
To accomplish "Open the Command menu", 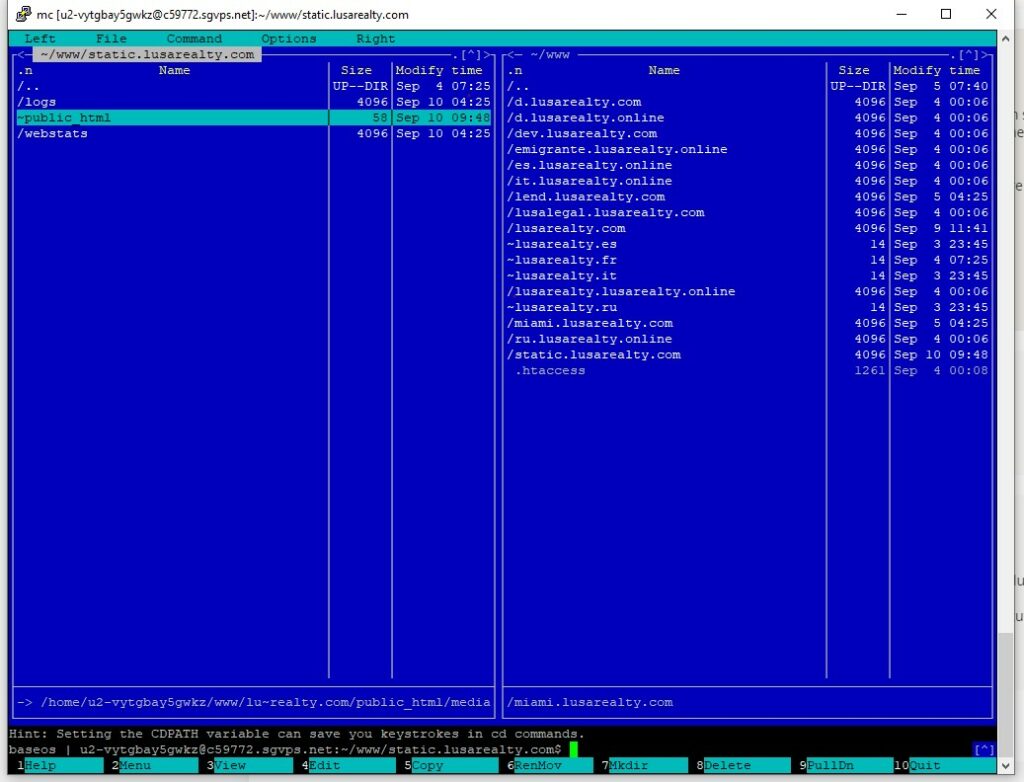I will [x=194, y=39].
